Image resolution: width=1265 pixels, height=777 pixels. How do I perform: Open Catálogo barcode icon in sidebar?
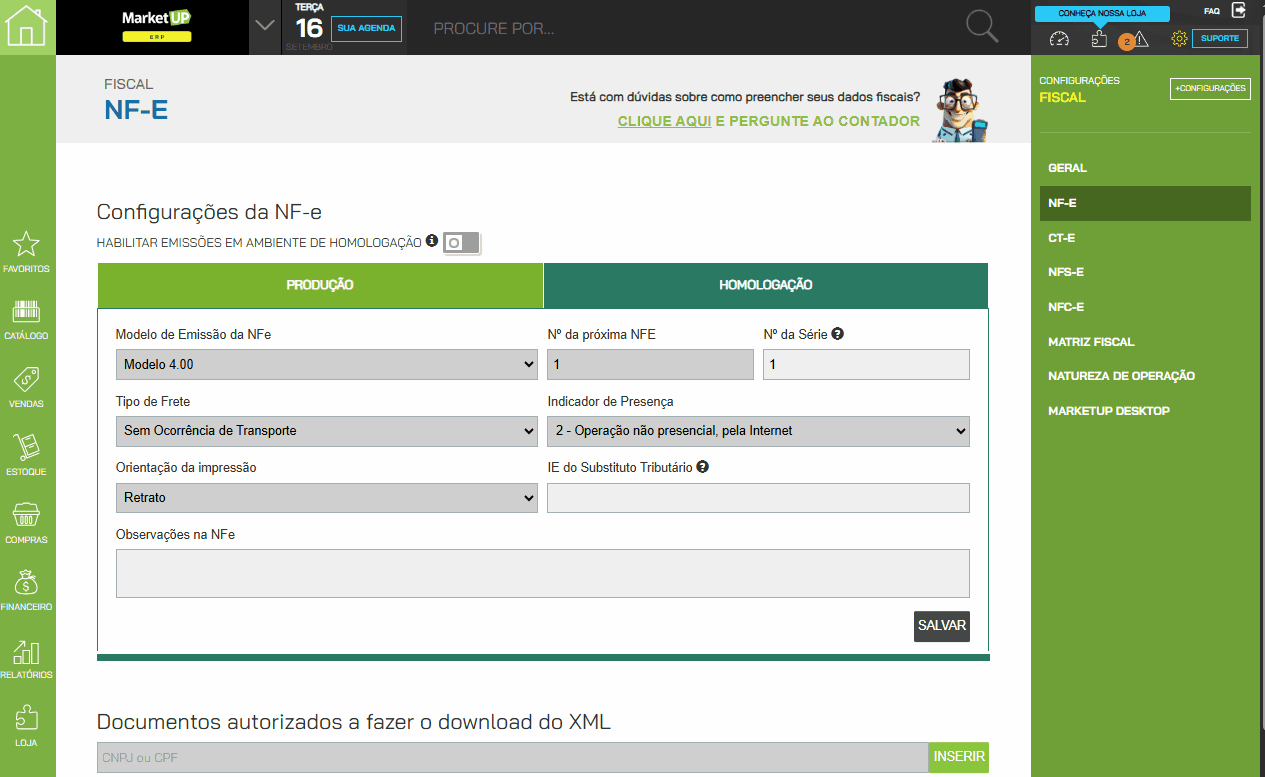pyautogui.click(x=26, y=311)
